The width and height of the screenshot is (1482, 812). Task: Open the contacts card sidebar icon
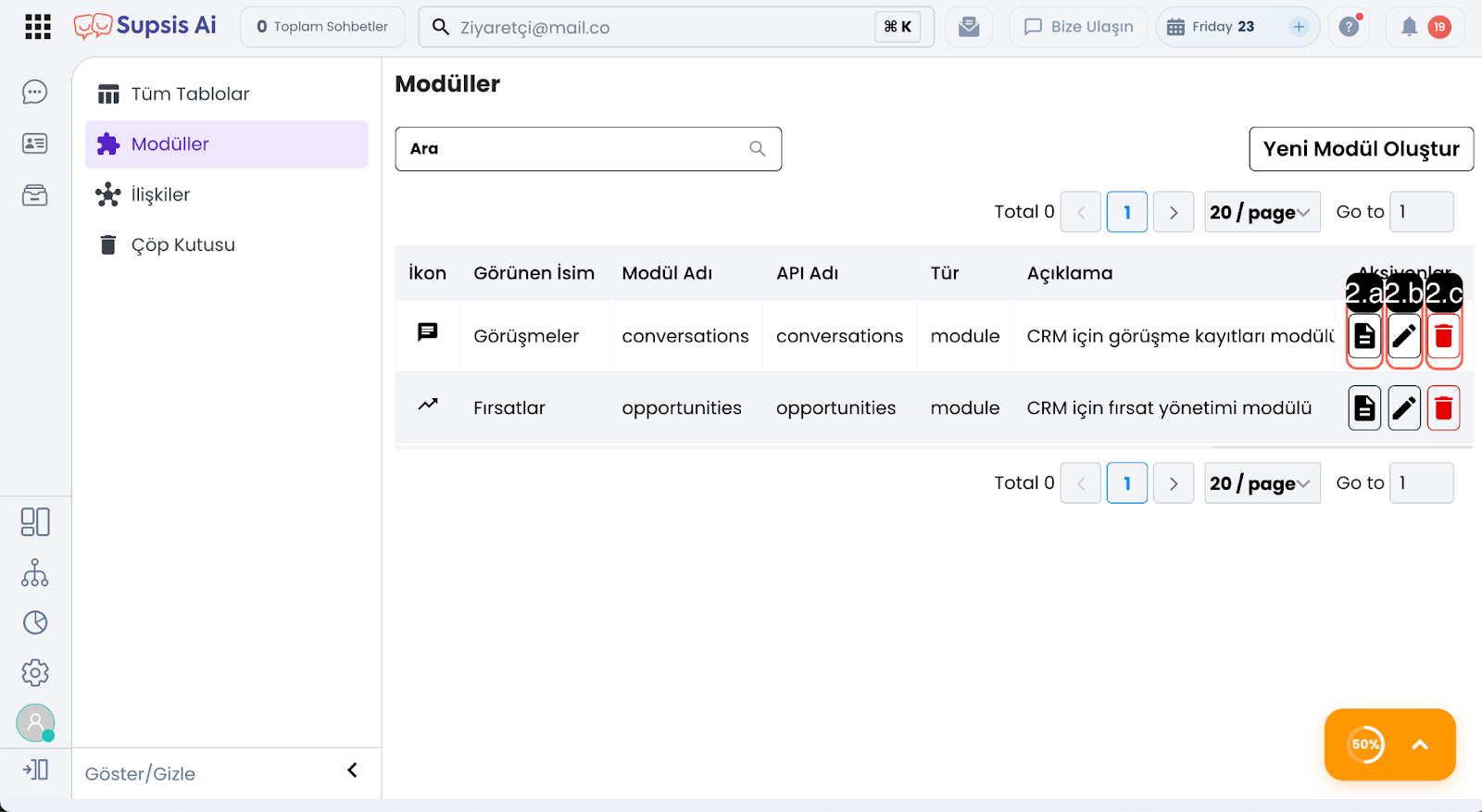tap(35, 144)
